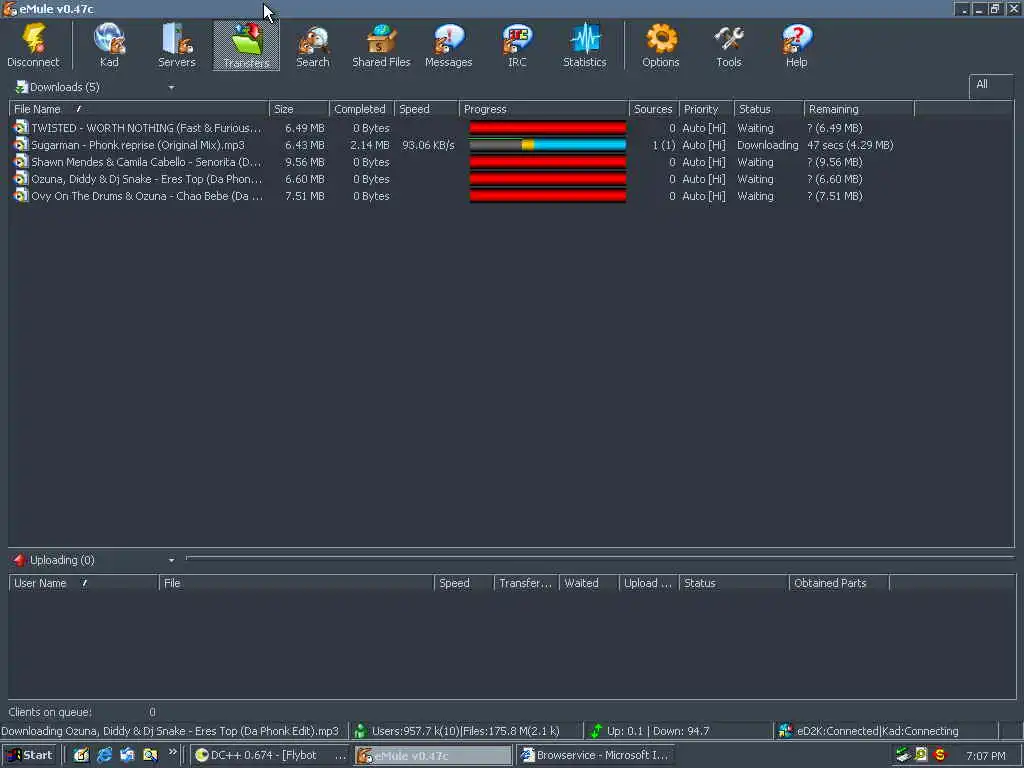Click the Ovy On The Drums progress bar
The height and width of the screenshot is (768, 1024).
(548, 196)
